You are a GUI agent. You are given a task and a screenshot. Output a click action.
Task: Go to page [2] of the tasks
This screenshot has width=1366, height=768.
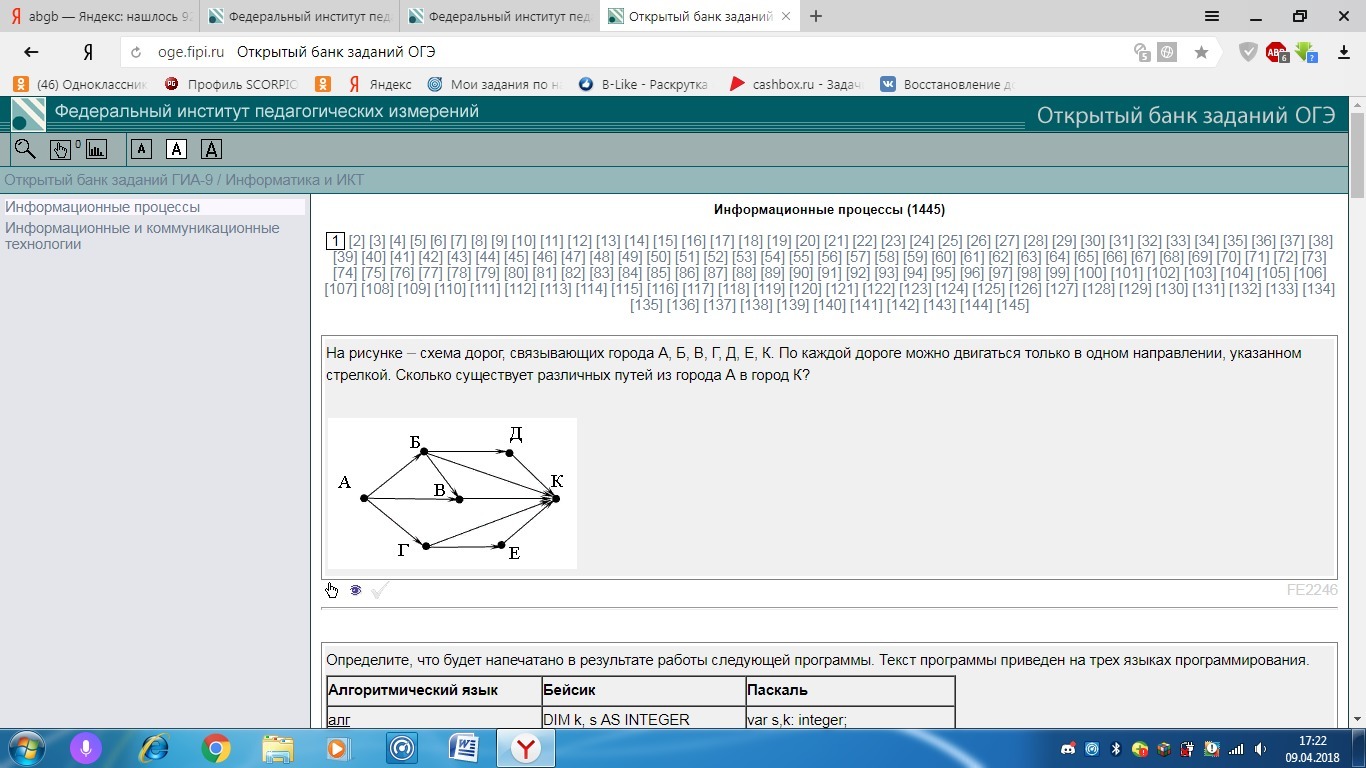357,241
